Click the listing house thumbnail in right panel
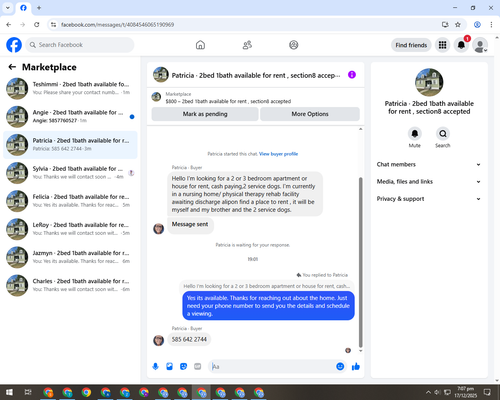The height and width of the screenshot is (400, 500). pos(429,82)
